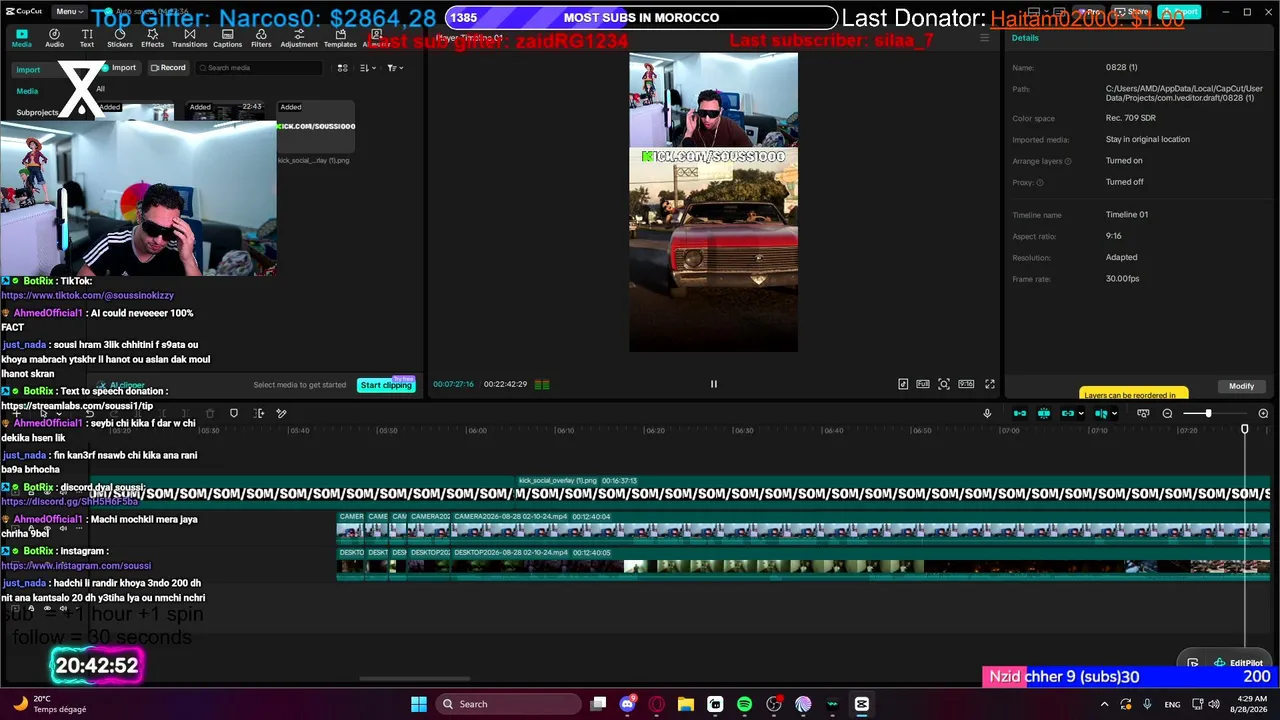
Task: Click the 00:07:27:16 current timecode
Action: 453,384
